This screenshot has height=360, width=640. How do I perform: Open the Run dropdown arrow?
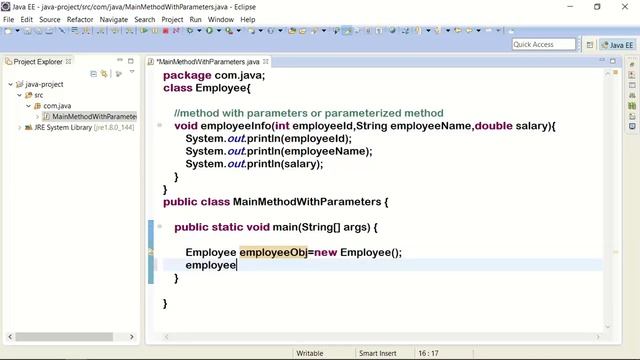(219, 31)
